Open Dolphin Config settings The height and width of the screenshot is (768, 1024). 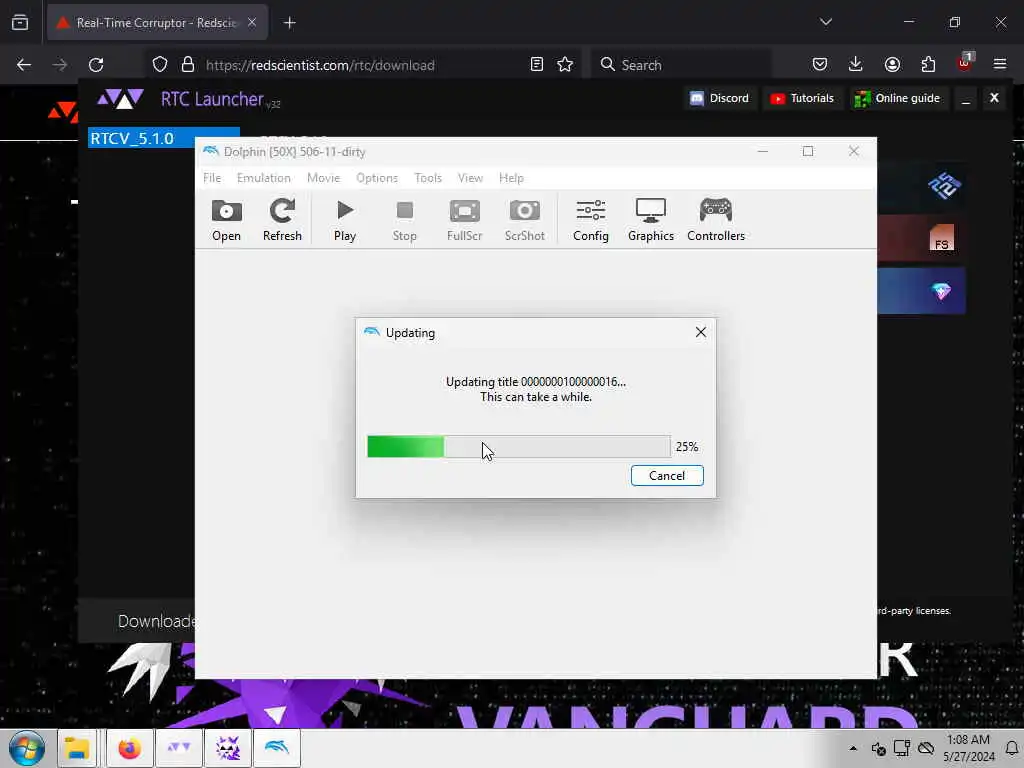590,220
